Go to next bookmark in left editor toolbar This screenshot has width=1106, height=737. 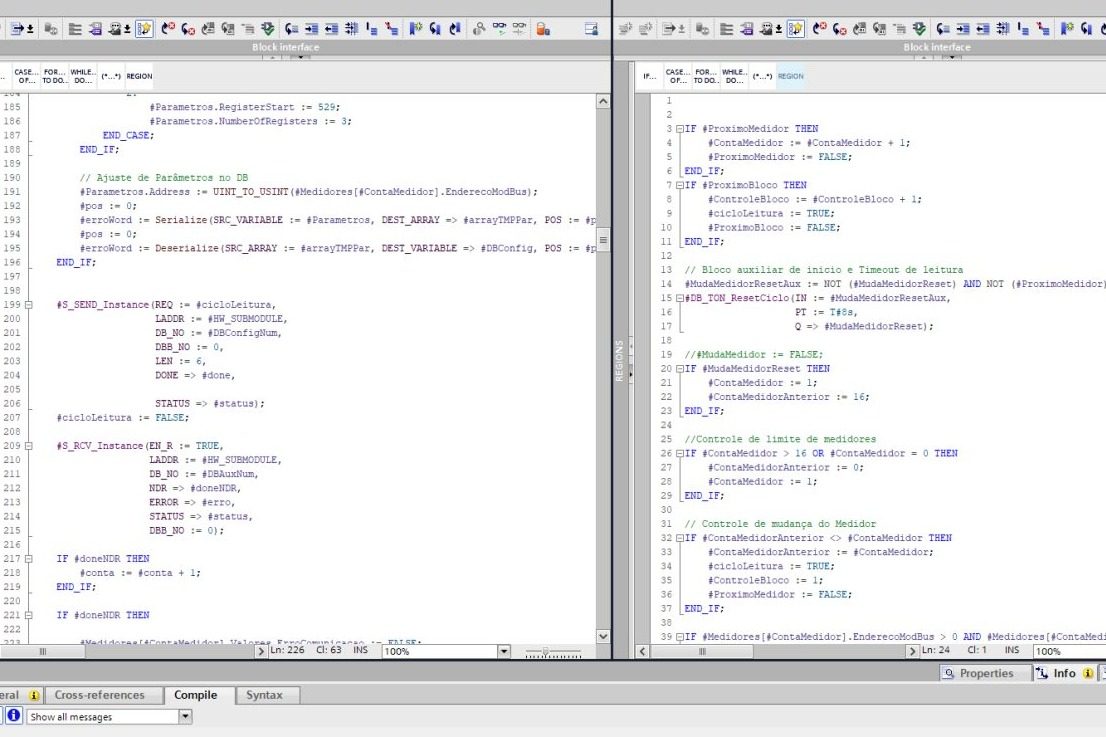click(x=435, y=29)
